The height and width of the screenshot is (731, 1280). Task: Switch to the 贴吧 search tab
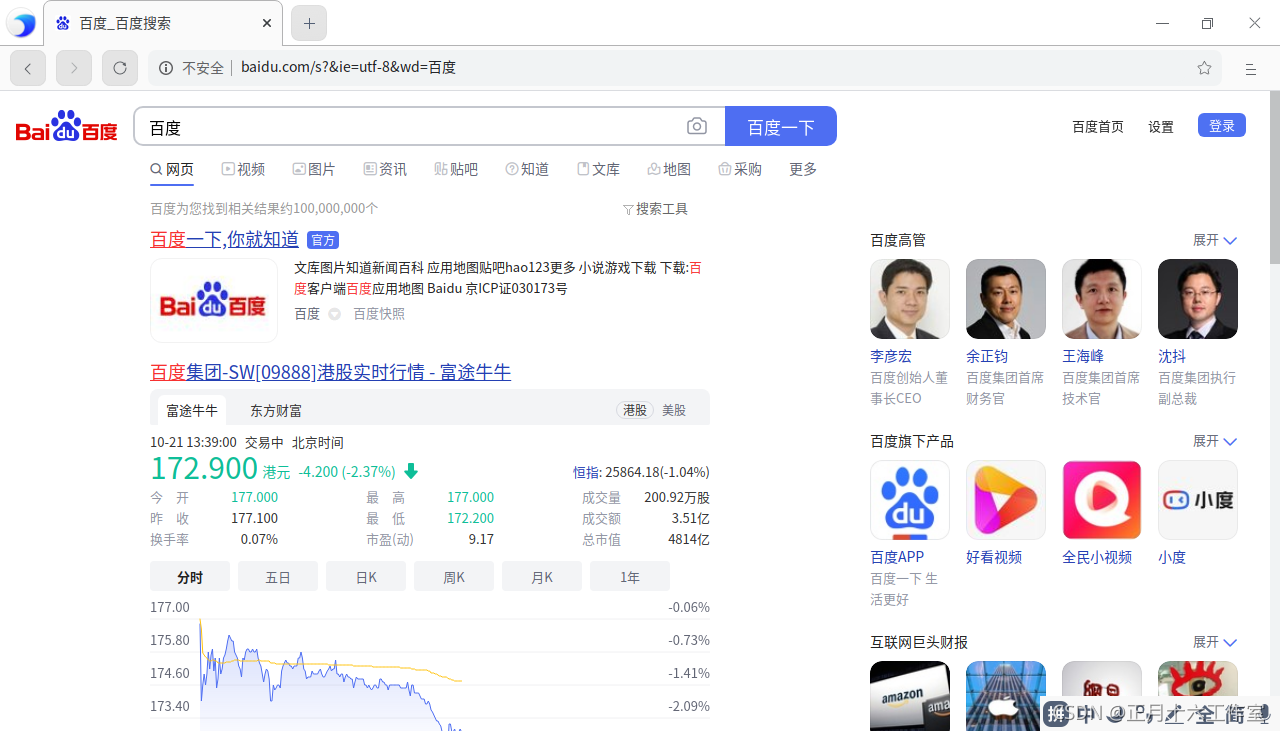coord(456,169)
